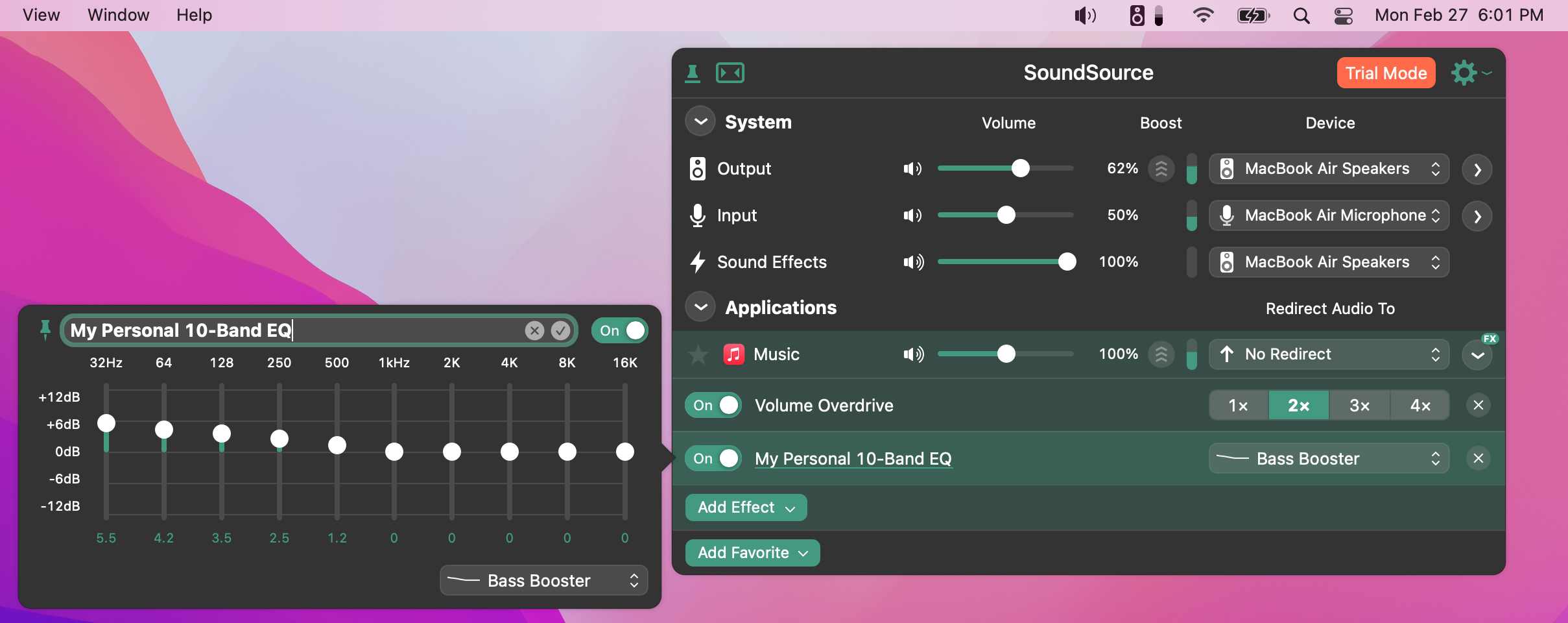Mute the Output volume speaker icon
This screenshot has height=623, width=1568.
pos(913,169)
